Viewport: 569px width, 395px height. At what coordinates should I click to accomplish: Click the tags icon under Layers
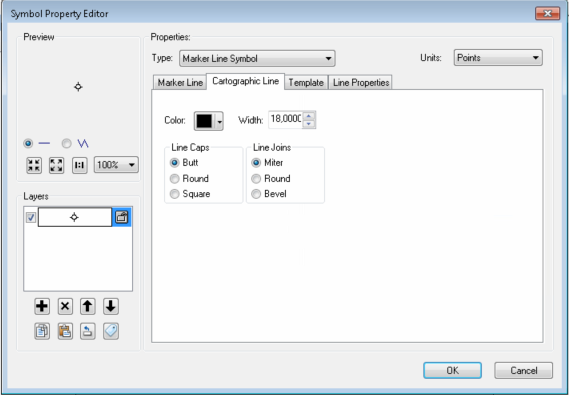click(111, 331)
